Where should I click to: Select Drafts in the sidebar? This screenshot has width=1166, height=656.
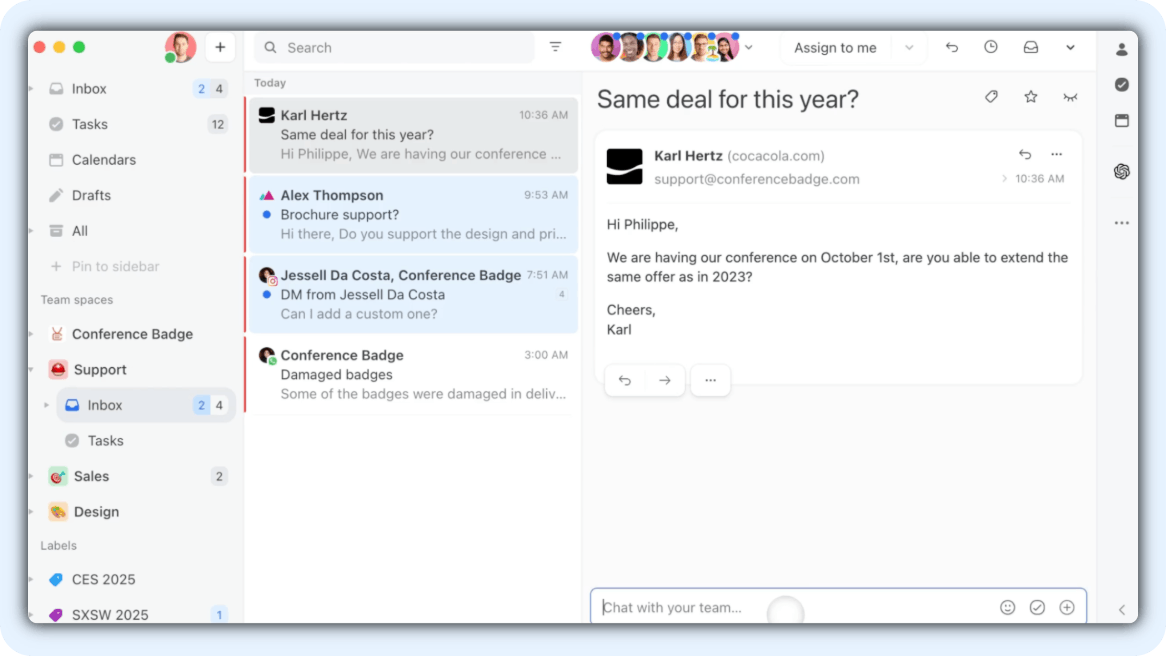pos(91,195)
